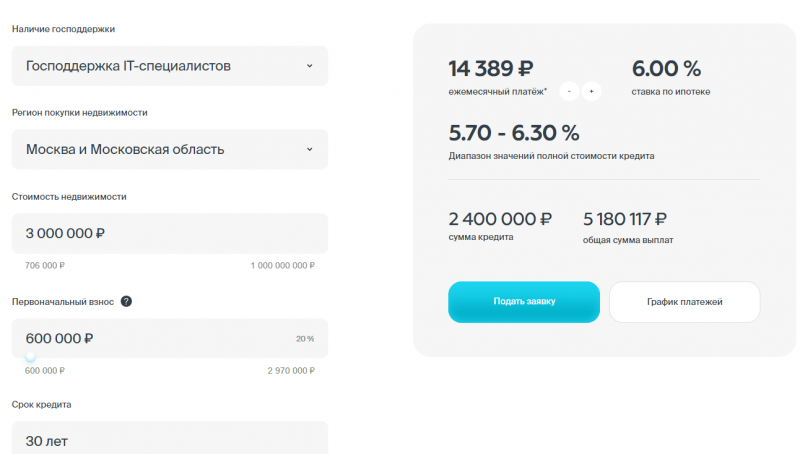Open the Господдержка IT-специалистов dropdown
The image size is (800, 454).
coord(169,66)
